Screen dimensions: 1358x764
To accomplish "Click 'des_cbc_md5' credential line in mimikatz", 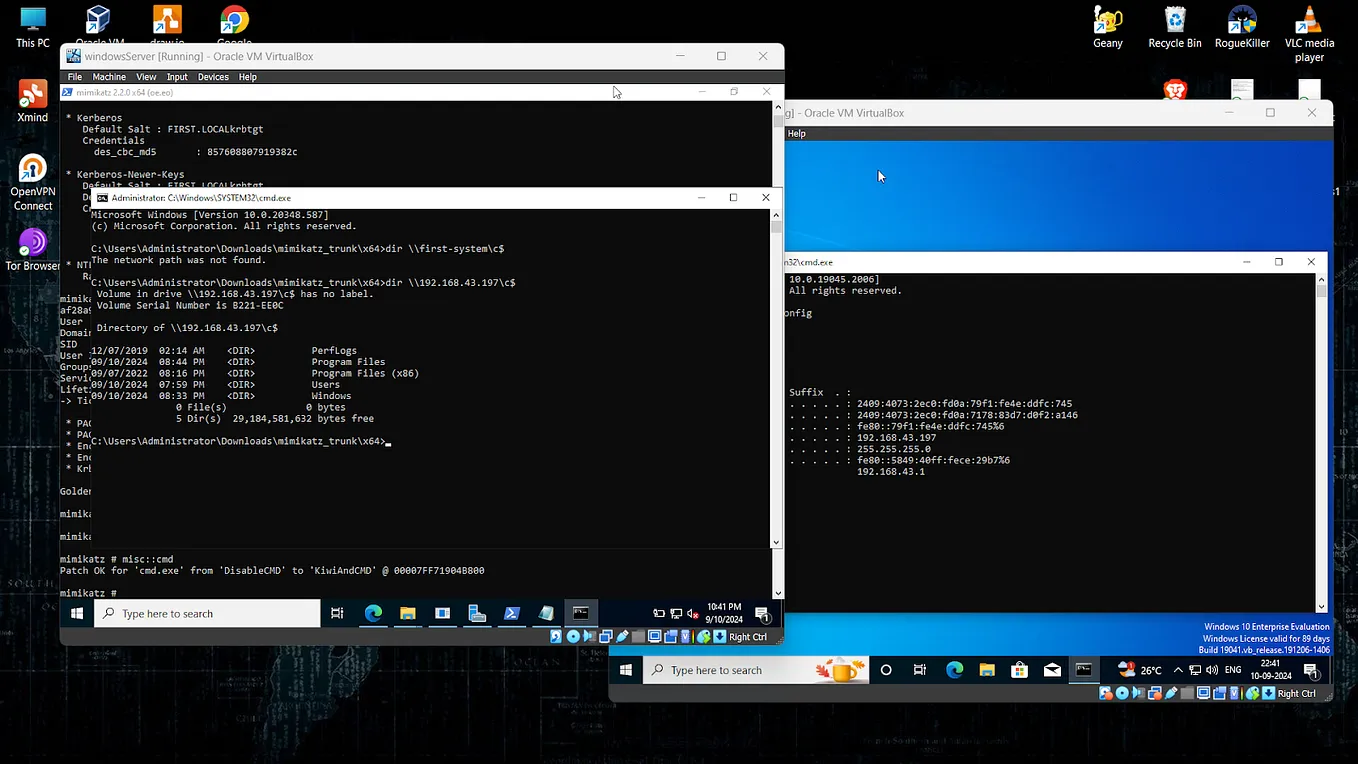I will 195,152.
